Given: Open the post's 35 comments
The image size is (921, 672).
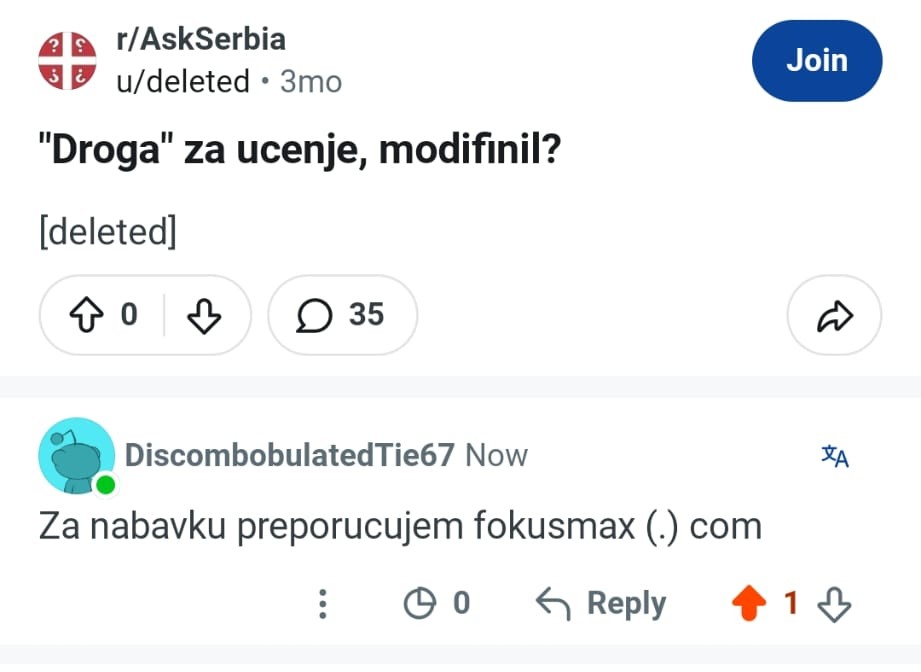Looking at the screenshot, I should click(342, 315).
